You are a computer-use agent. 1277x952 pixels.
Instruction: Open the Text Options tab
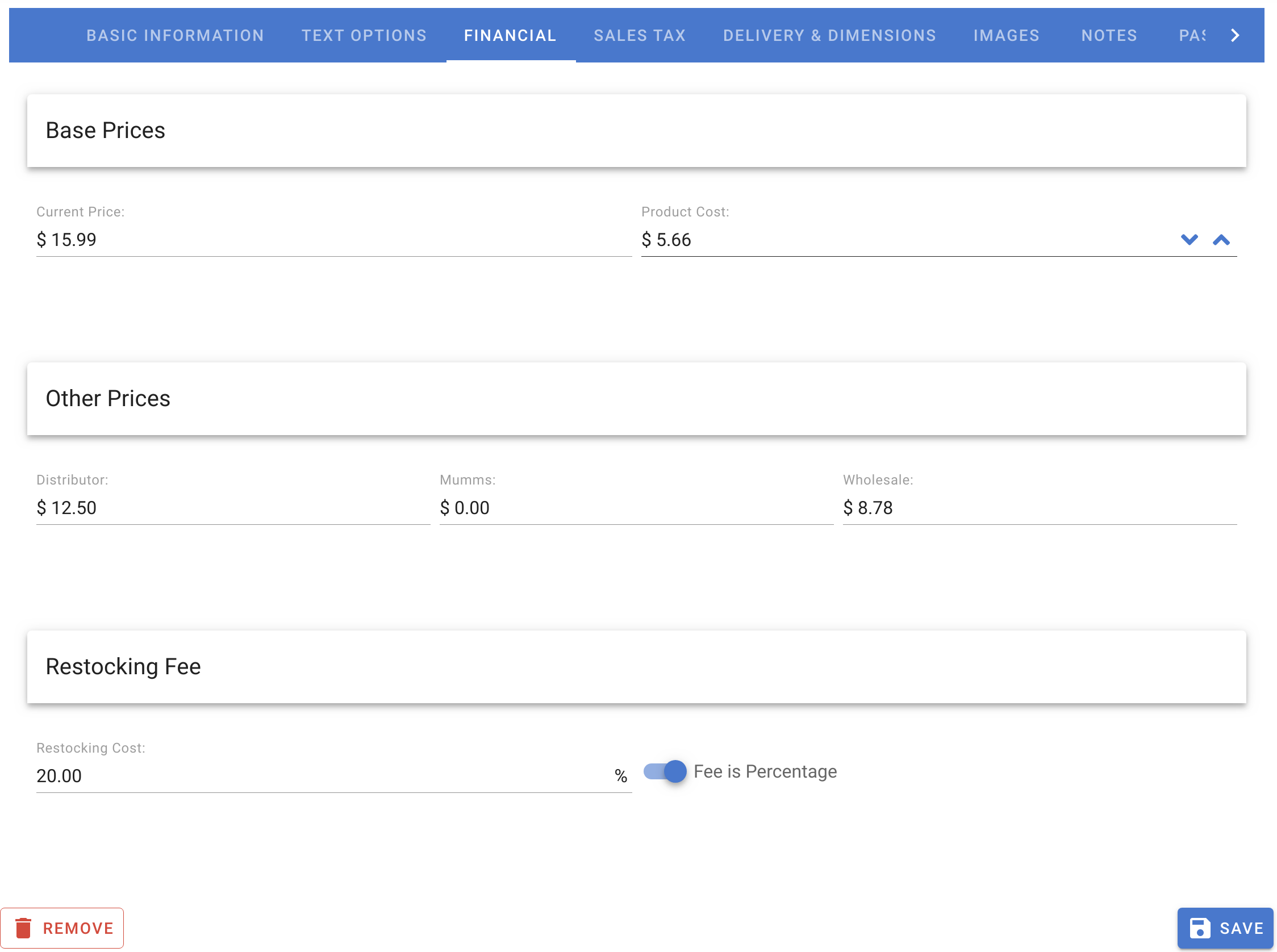click(x=364, y=35)
